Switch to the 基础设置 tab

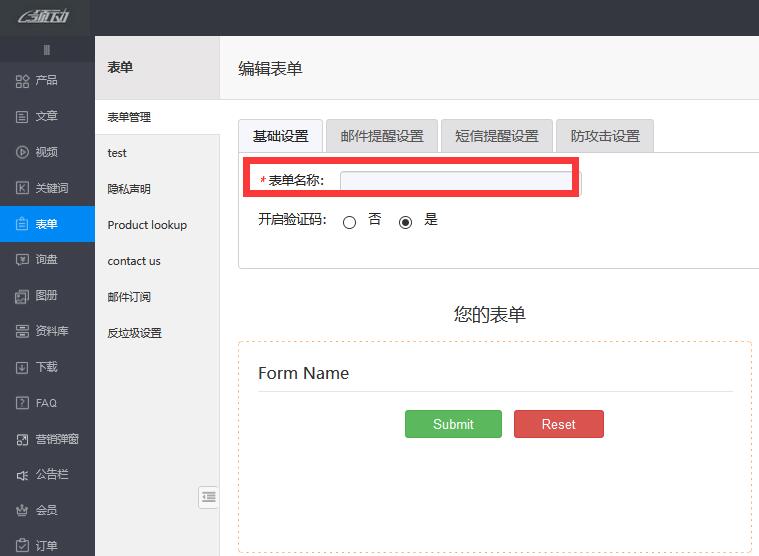(281, 136)
